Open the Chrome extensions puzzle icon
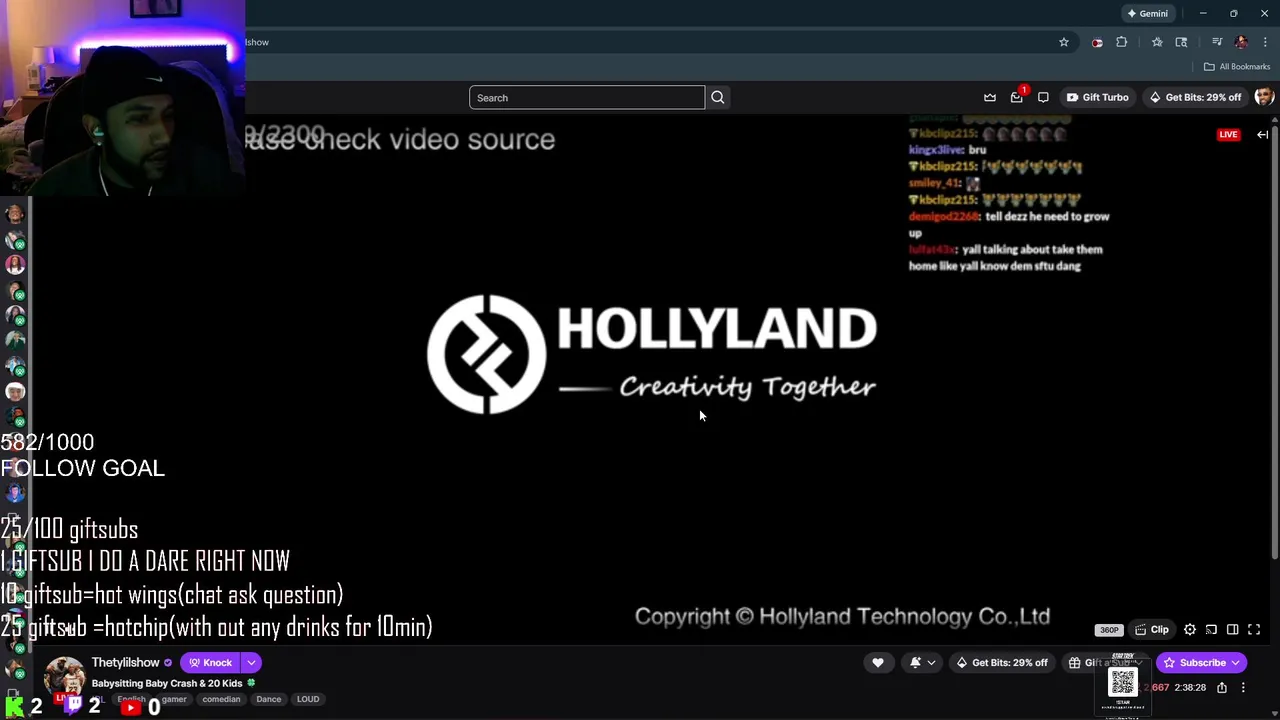Screen dimensions: 1280x720 coord(1121,42)
